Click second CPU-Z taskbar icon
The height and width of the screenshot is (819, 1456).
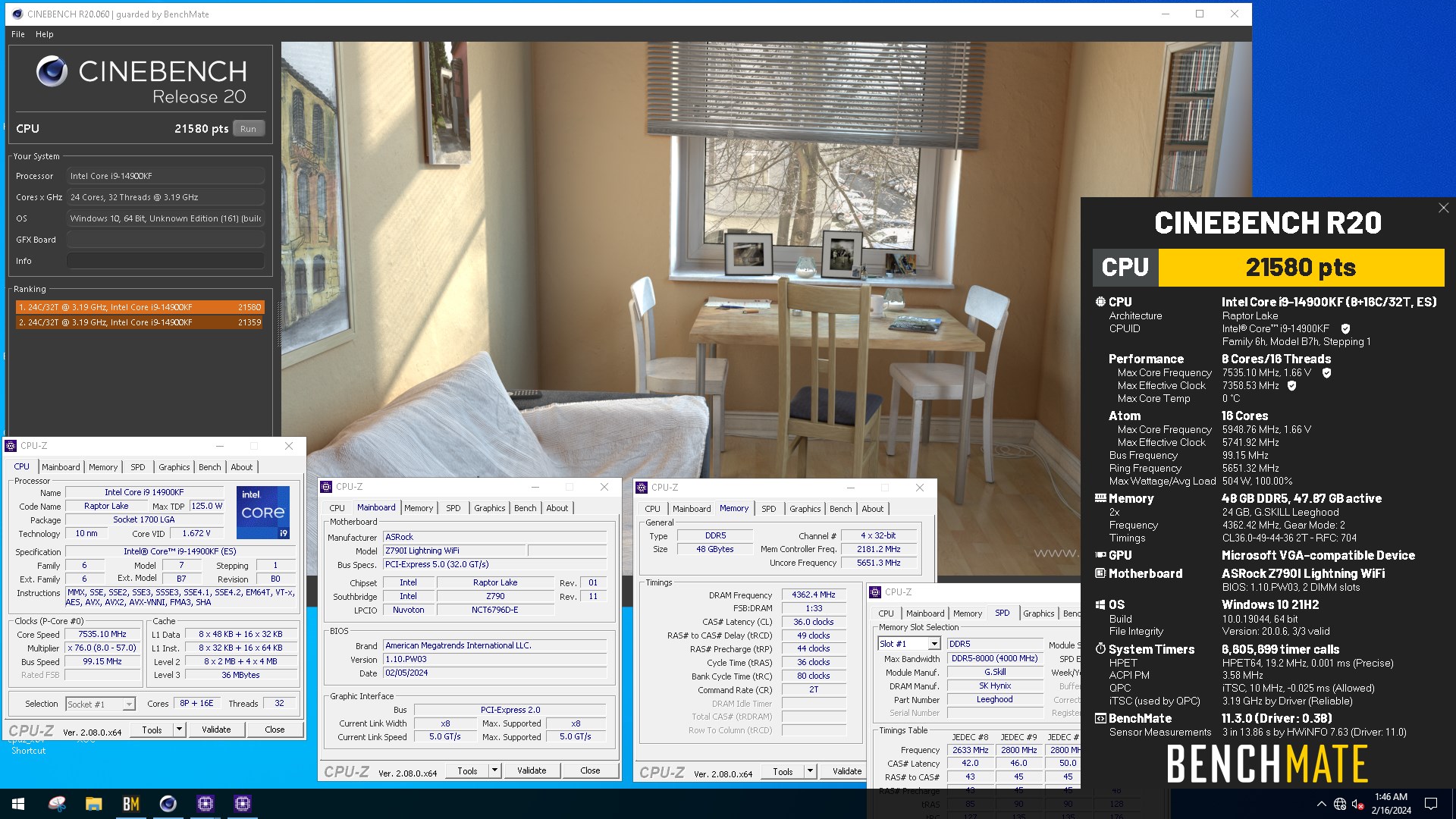(x=242, y=804)
